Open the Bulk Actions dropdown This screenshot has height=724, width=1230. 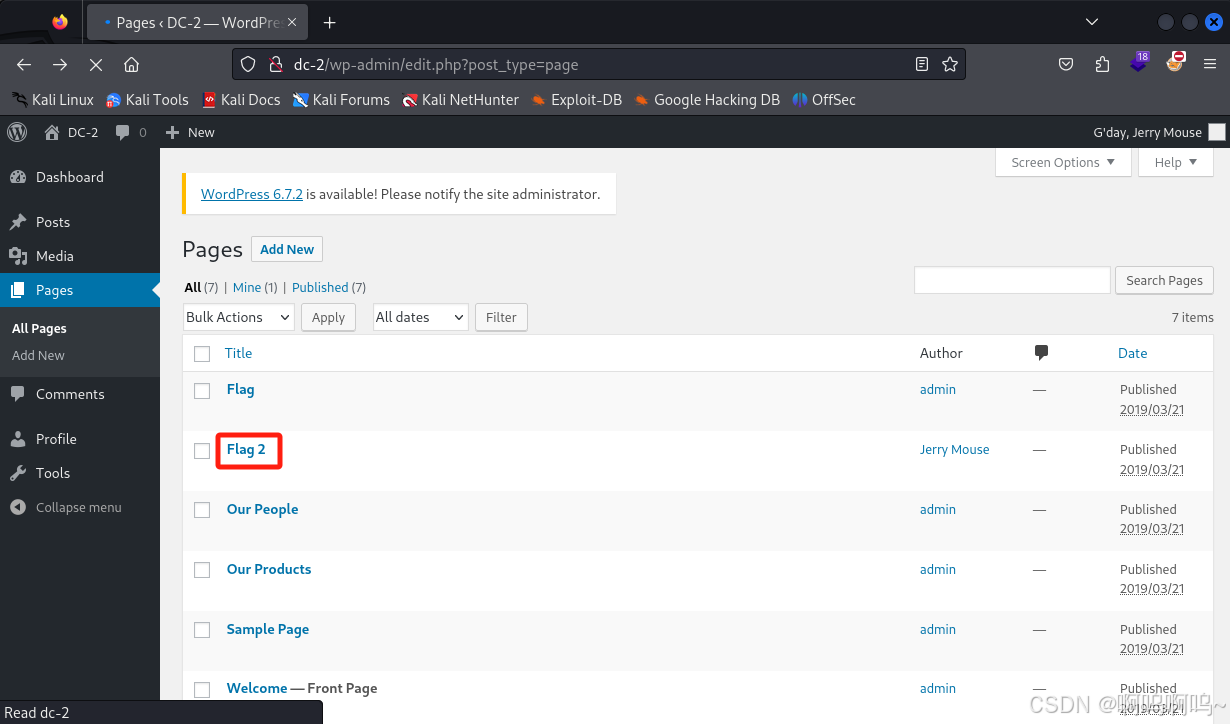[x=239, y=317]
